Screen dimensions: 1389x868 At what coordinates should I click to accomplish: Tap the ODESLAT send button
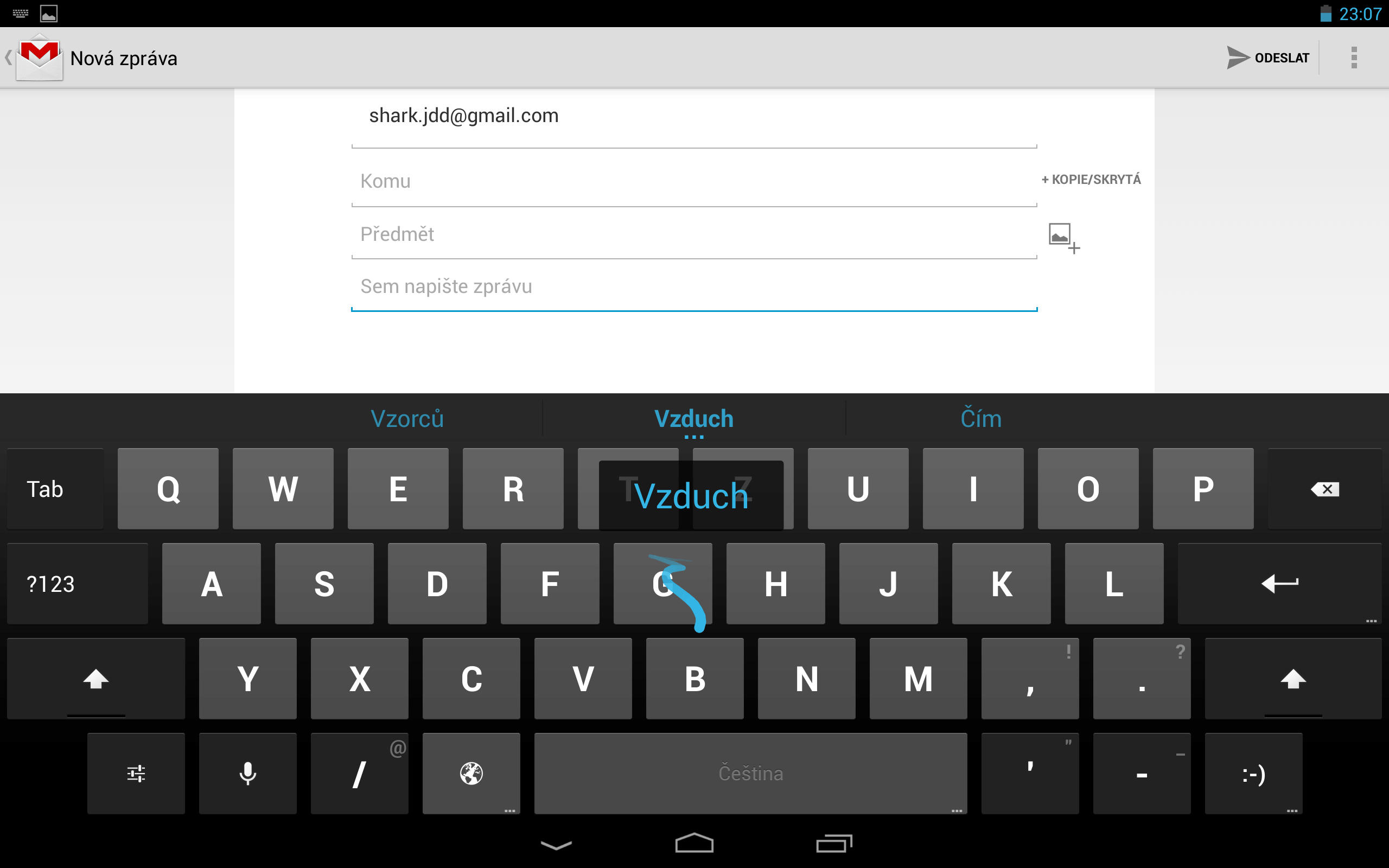(x=1269, y=58)
